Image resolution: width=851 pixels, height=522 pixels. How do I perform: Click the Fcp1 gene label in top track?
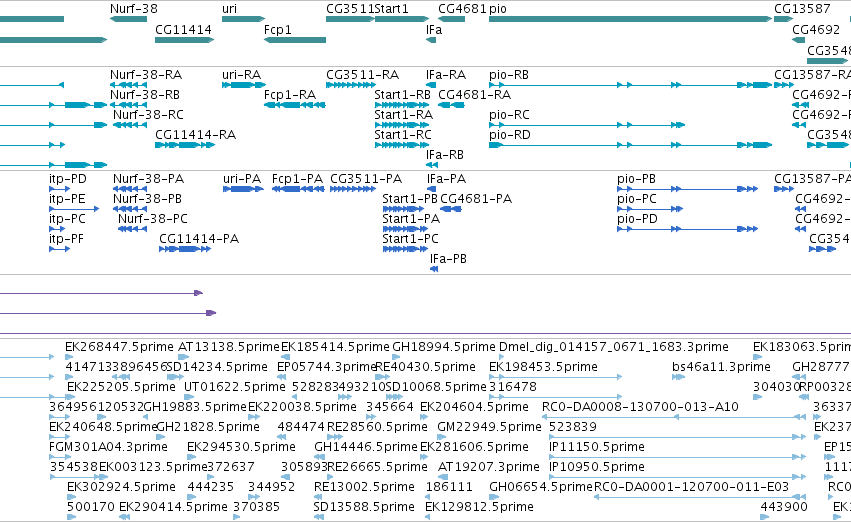pos(278,29)
